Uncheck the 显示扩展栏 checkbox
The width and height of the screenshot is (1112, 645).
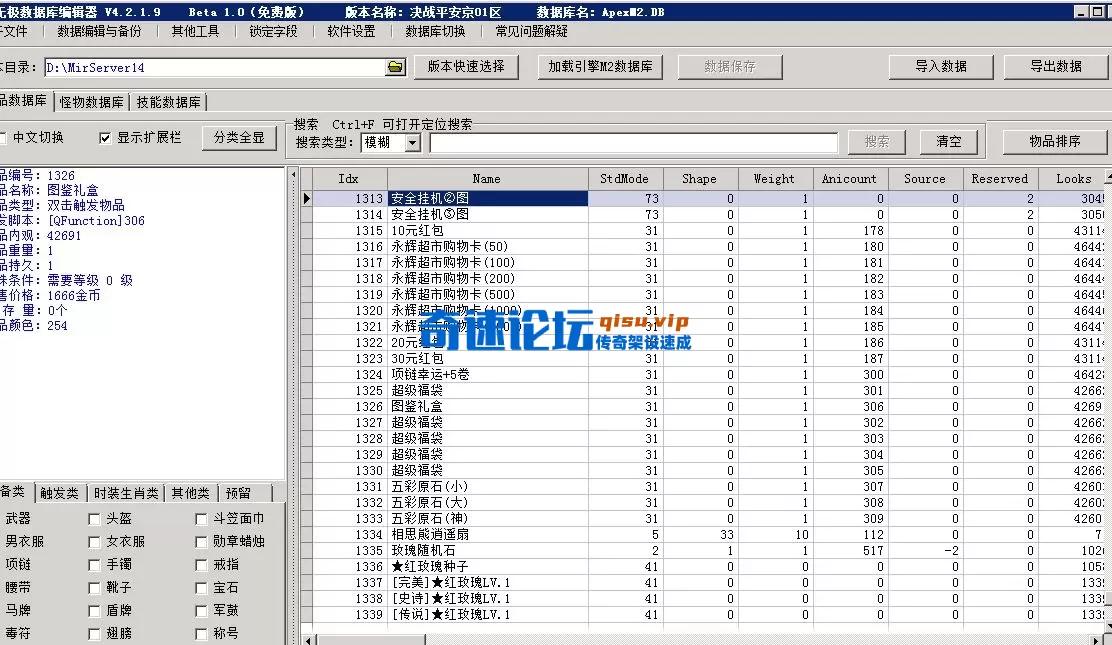point(105,138)
